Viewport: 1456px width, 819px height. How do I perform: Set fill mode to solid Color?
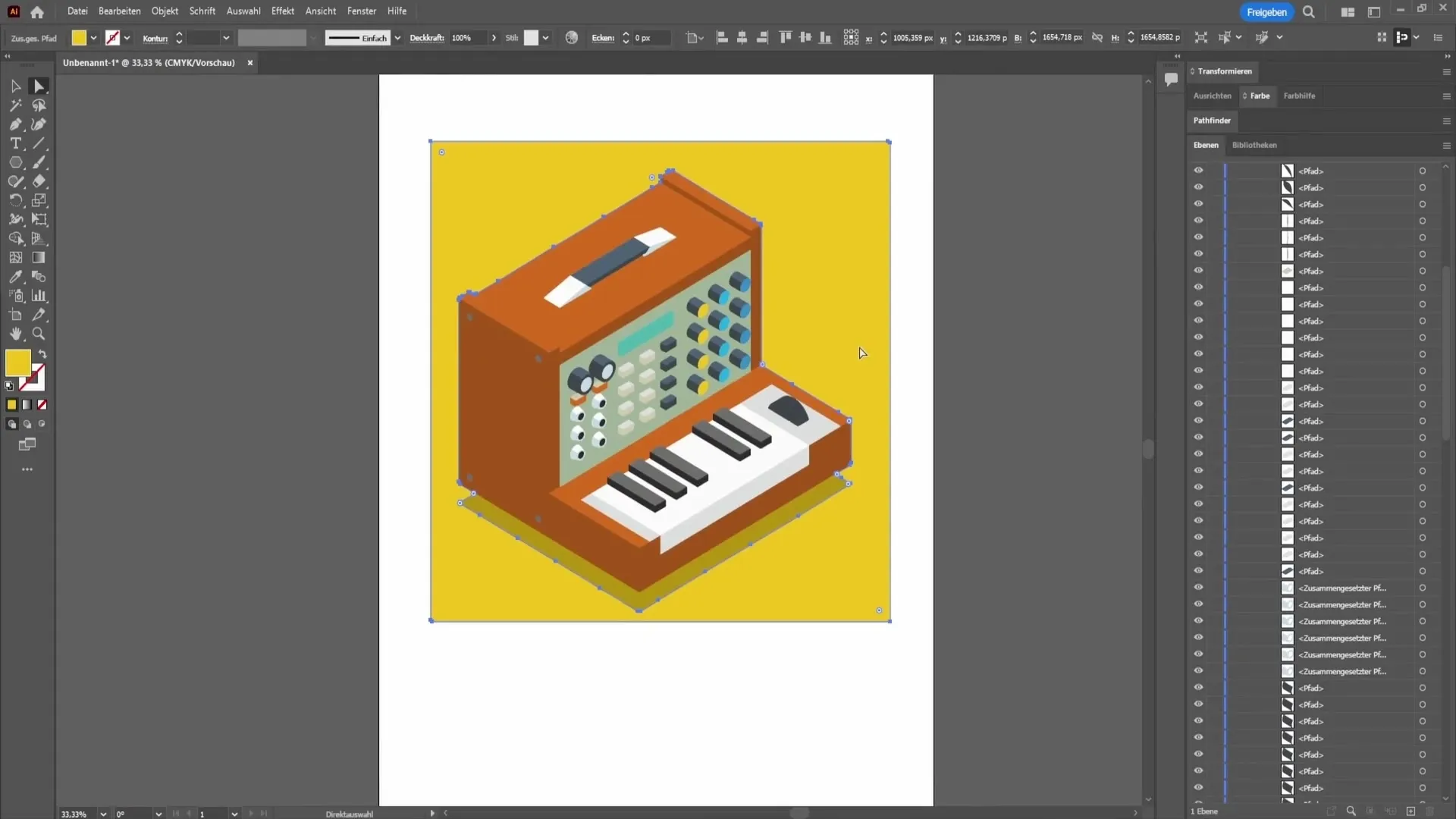[x=11, y=405]
